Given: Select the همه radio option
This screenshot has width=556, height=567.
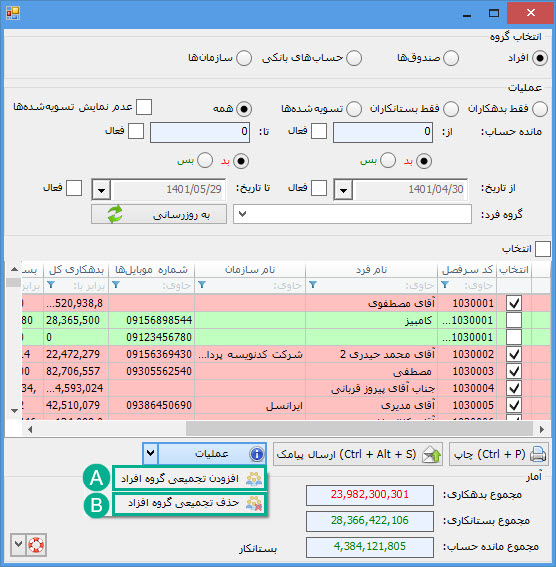Looking at the screenshot, I should pos(244,109).
